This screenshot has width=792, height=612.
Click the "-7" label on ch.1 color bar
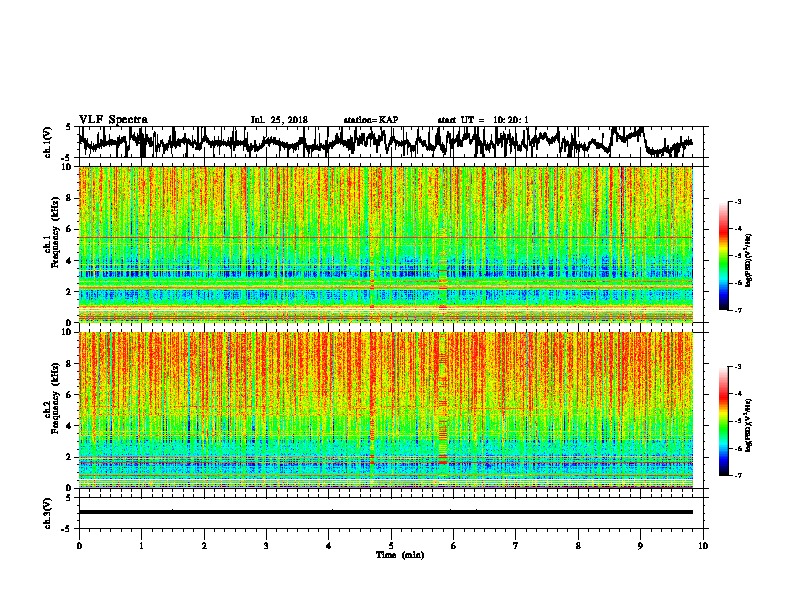738,310
